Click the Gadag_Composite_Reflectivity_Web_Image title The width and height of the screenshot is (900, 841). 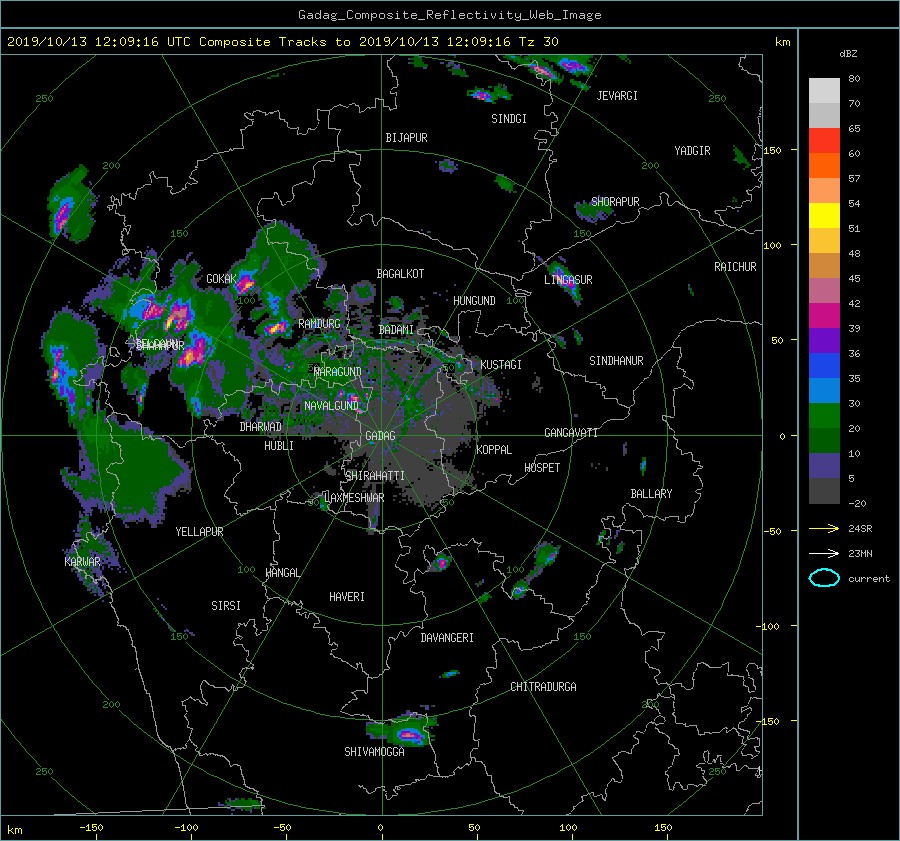pyautogui.click(x=449, y=15)
